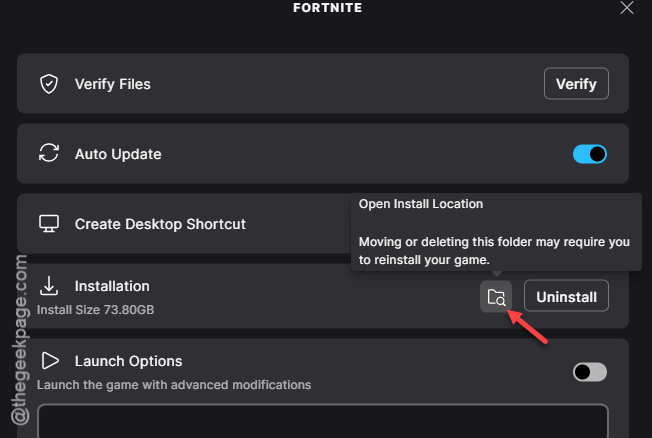Click the Auto Update label text

point(118,154)
